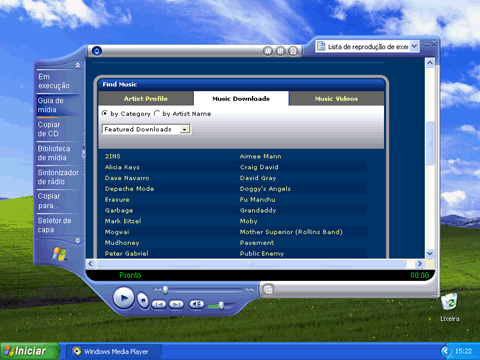Open the Peter Gabriel artist link

click(126, 253)
